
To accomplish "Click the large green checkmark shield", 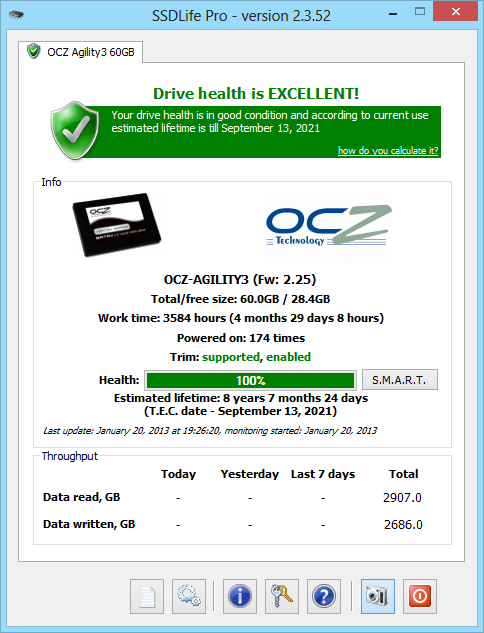I will pyautogui.click(x=75, y=130).
